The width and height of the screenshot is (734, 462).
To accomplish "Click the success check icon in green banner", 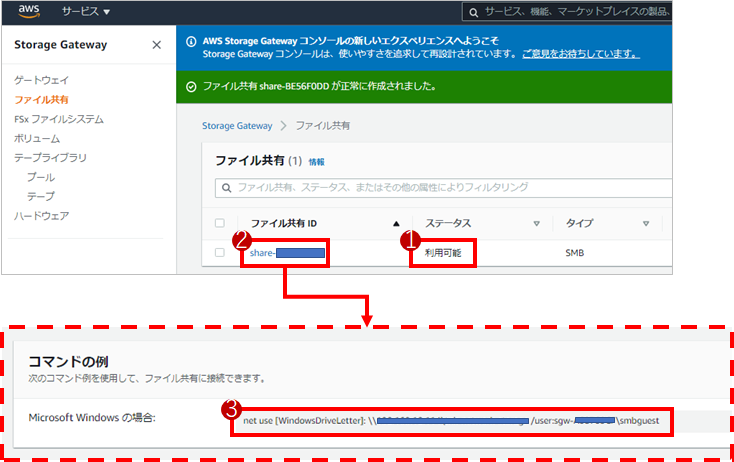I will pos(191,87).
